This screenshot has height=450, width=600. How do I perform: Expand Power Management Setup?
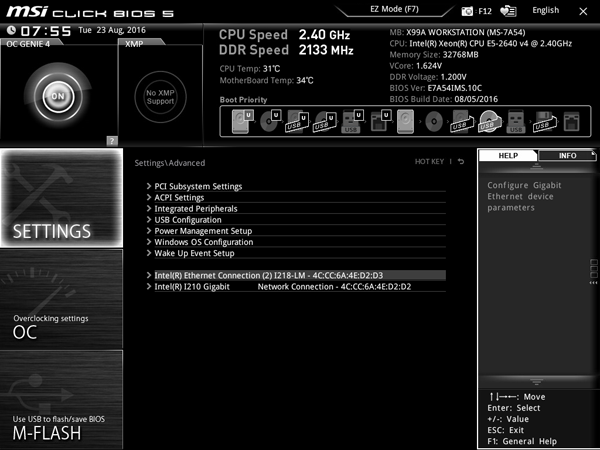296,231
